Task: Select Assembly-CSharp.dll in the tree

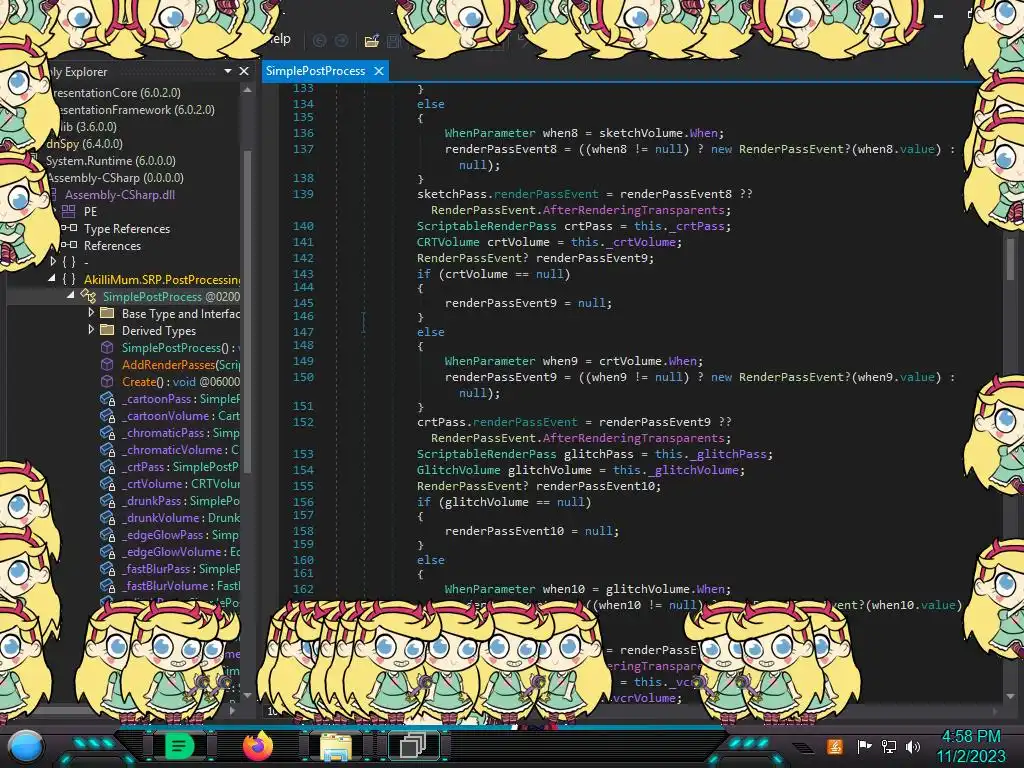Action: pos(120,195)
